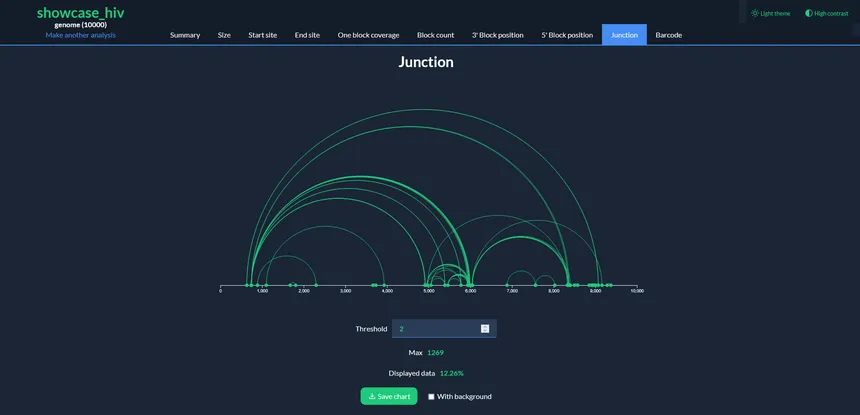This screenshot has width=860, height=415.
Task: Check the With background checkbox
Action: pos(431,396)
